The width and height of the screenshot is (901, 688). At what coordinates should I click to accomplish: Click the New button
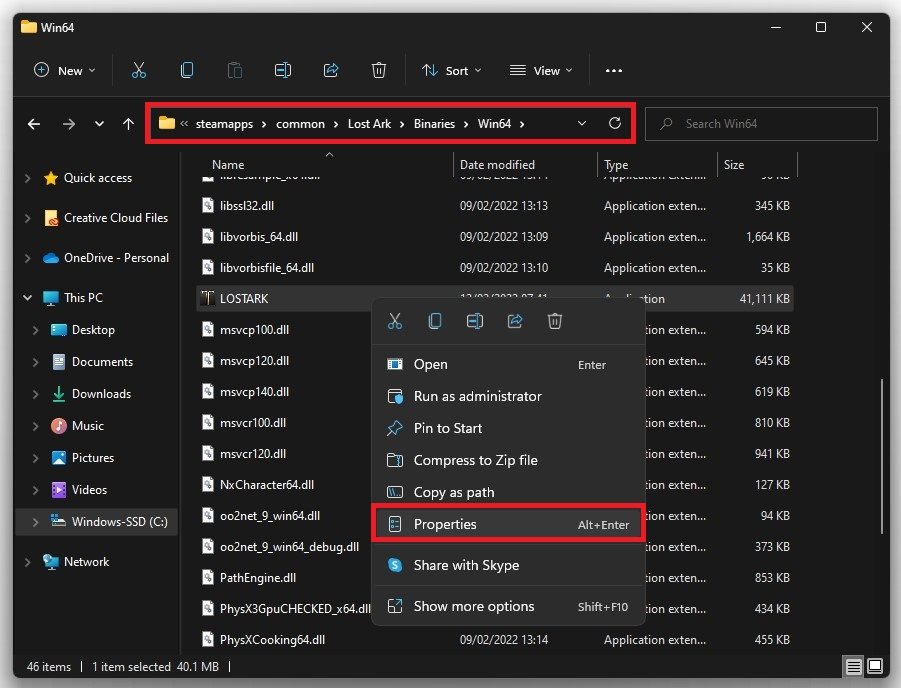[x=65, y=70]
